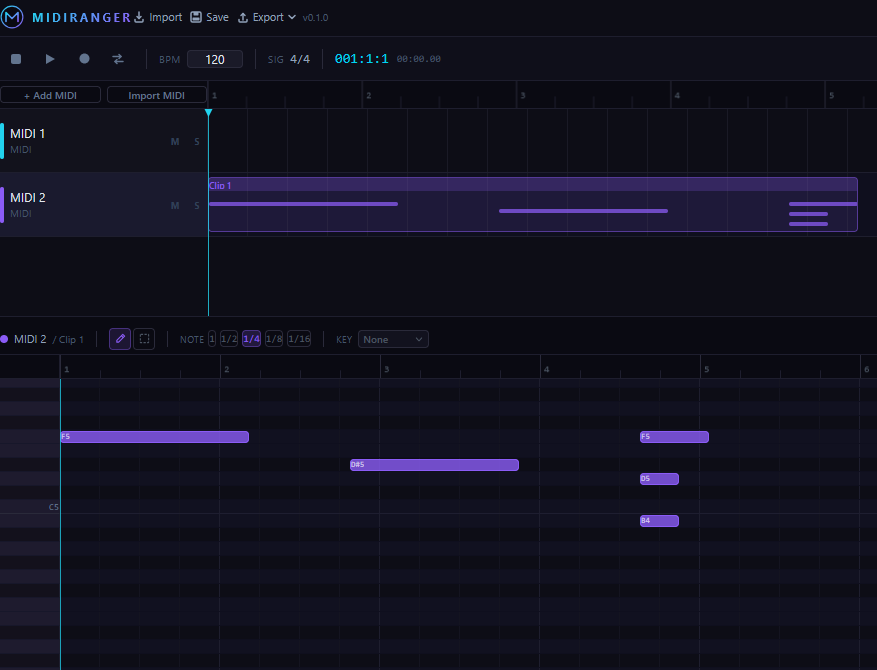Expand the KEY None dropdown
This screenshot has width=877, height=670.
click(x=393, y=339)
